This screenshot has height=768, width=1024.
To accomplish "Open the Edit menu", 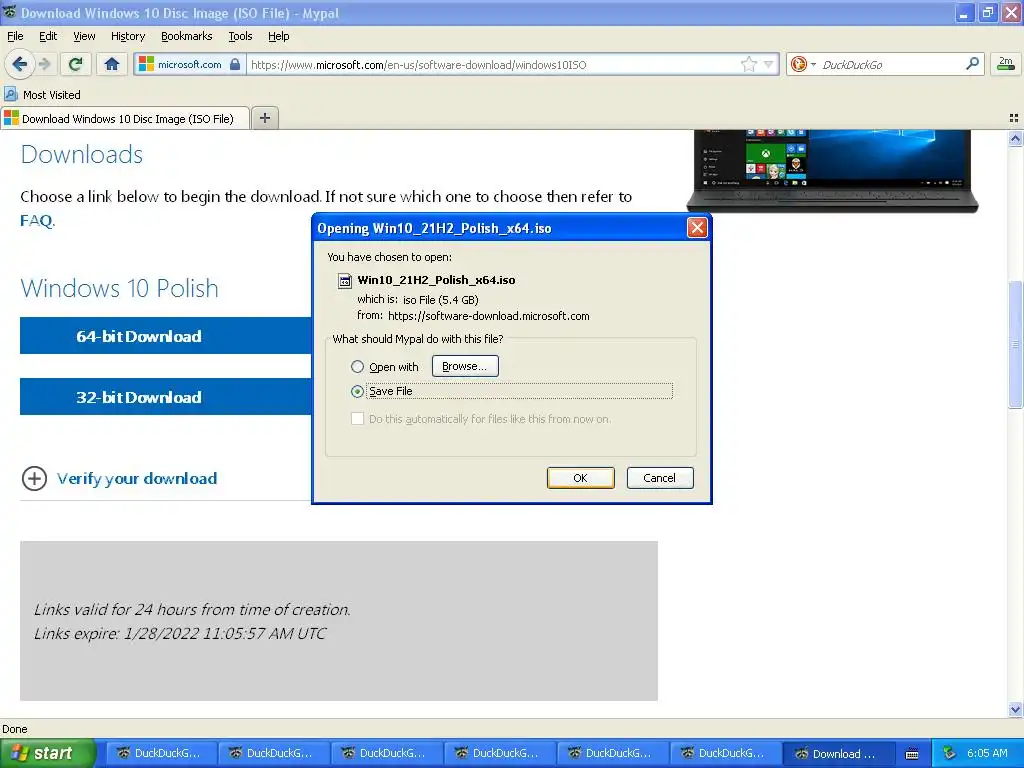I will click(x=48, y=36).
